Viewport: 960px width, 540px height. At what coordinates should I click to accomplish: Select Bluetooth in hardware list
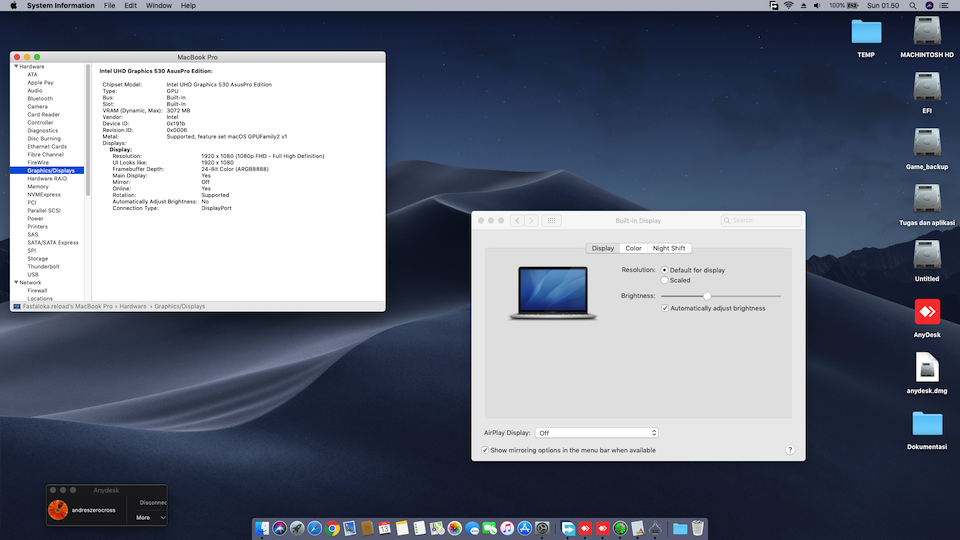point(40,99)
